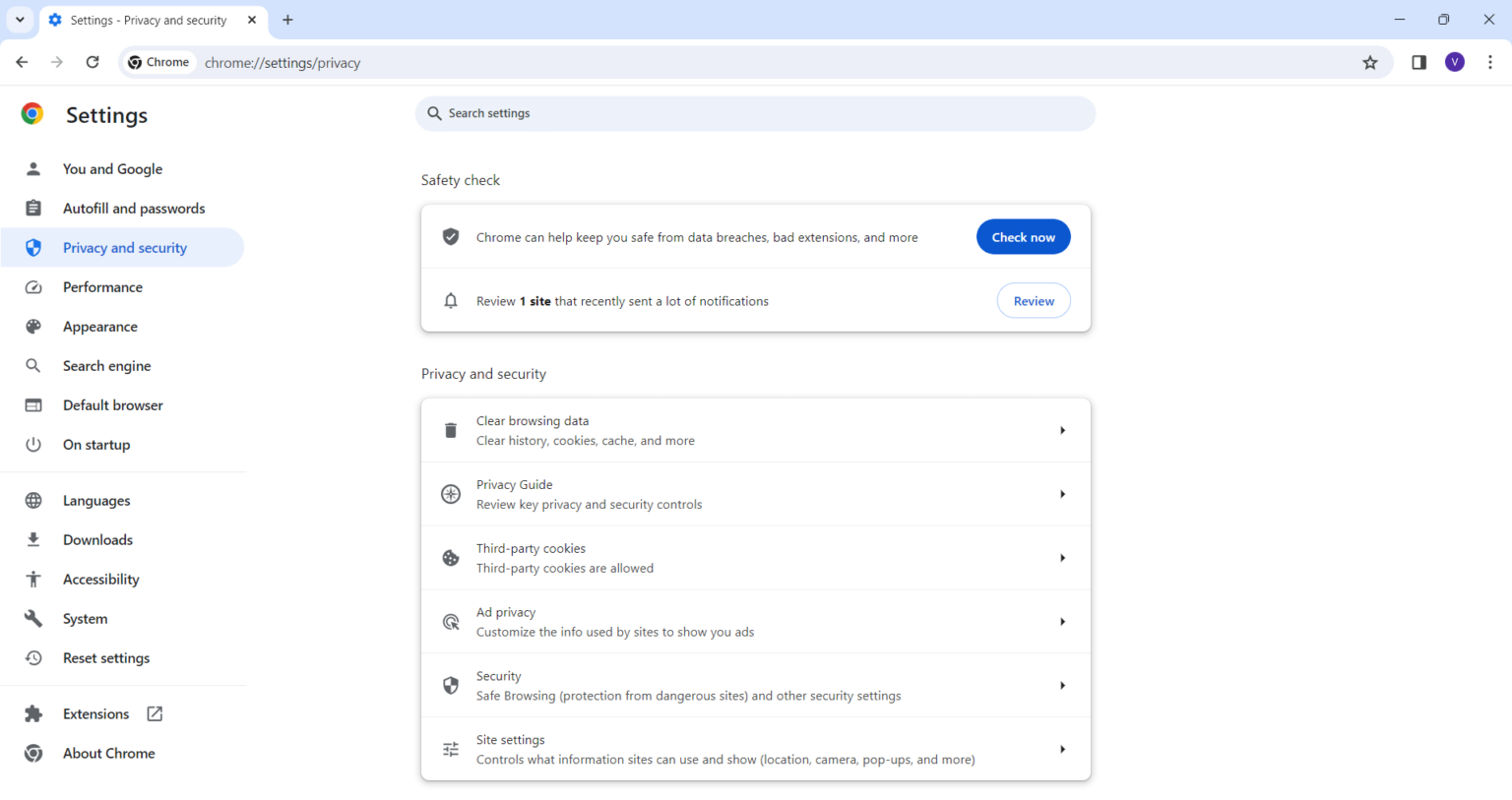Click the Search settings field
The height and width of the screenshot is (800, 1512).
755,113
